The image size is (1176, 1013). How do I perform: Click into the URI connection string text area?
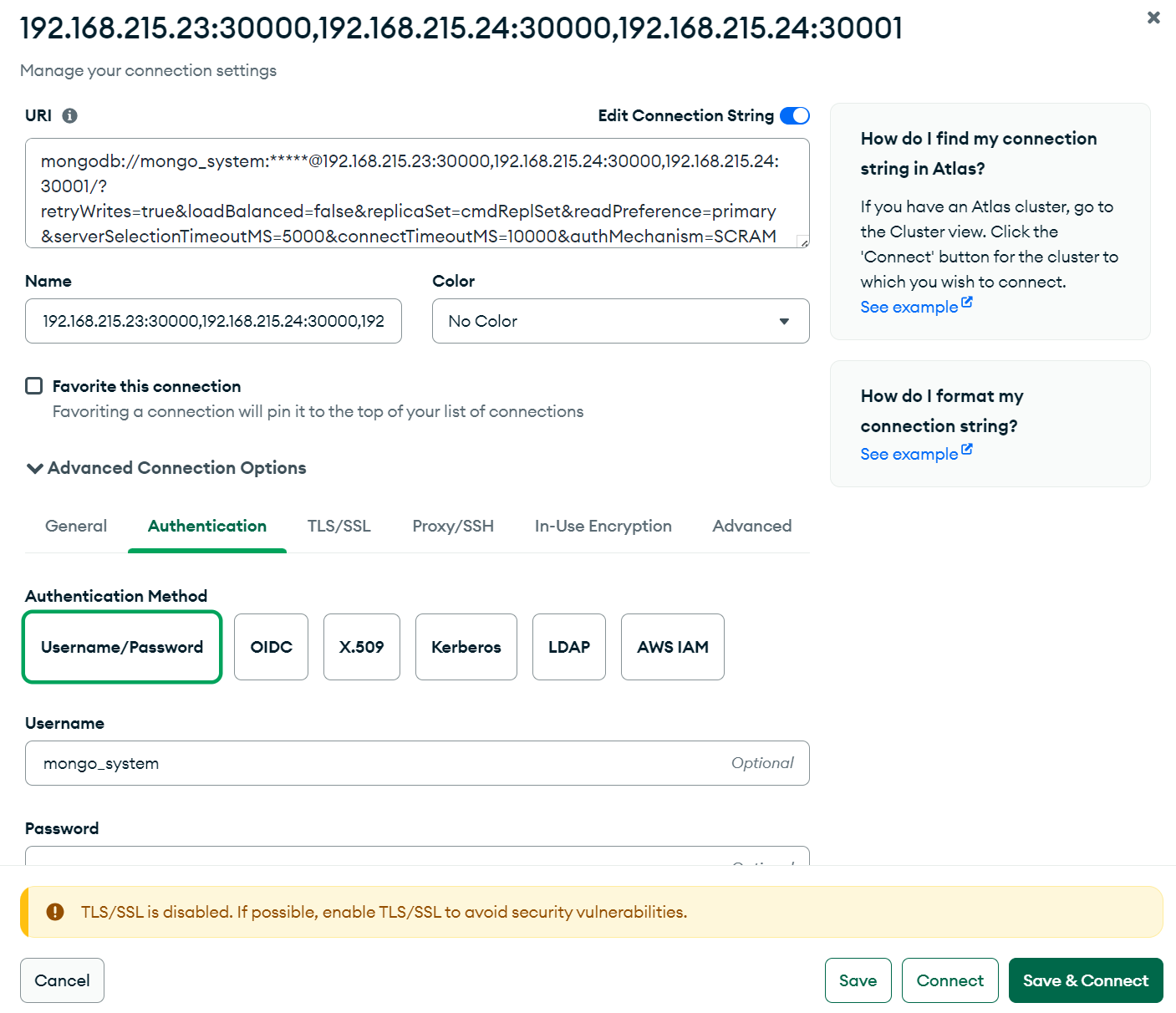[417, 193]
